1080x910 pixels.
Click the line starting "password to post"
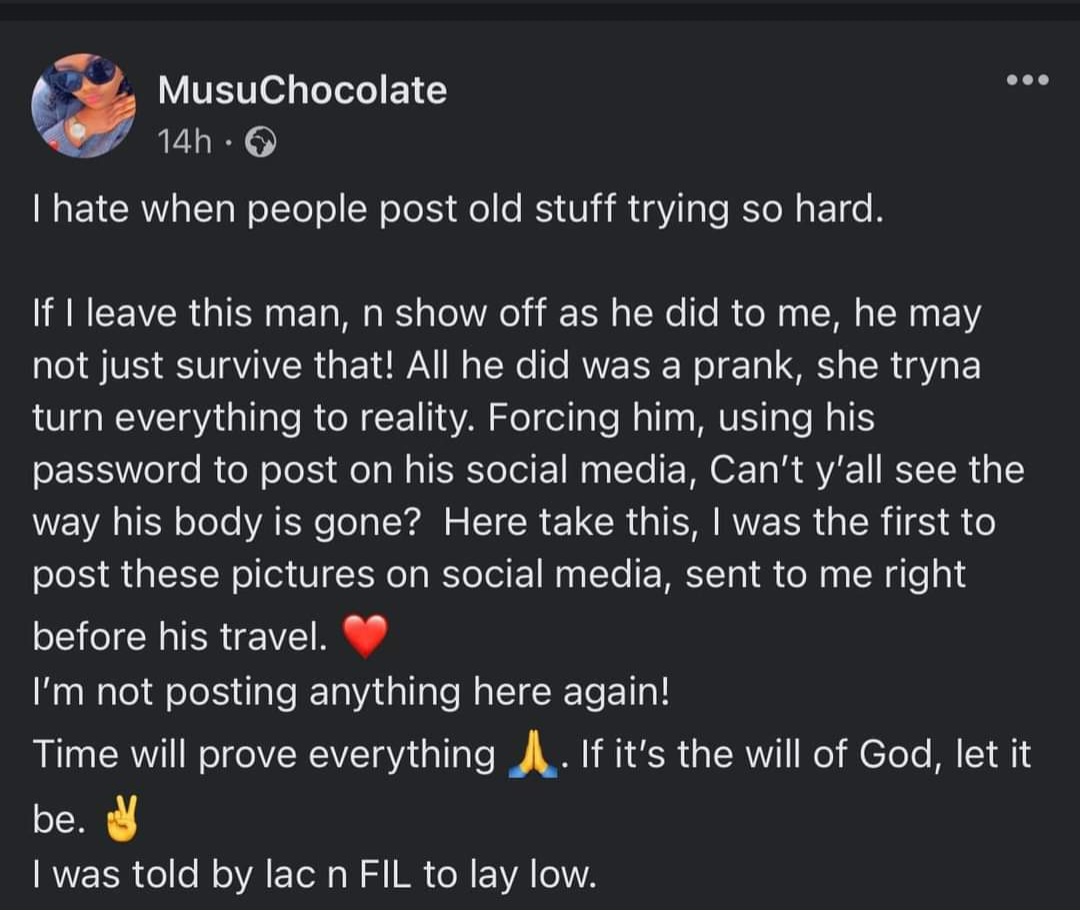pos(528,471)
